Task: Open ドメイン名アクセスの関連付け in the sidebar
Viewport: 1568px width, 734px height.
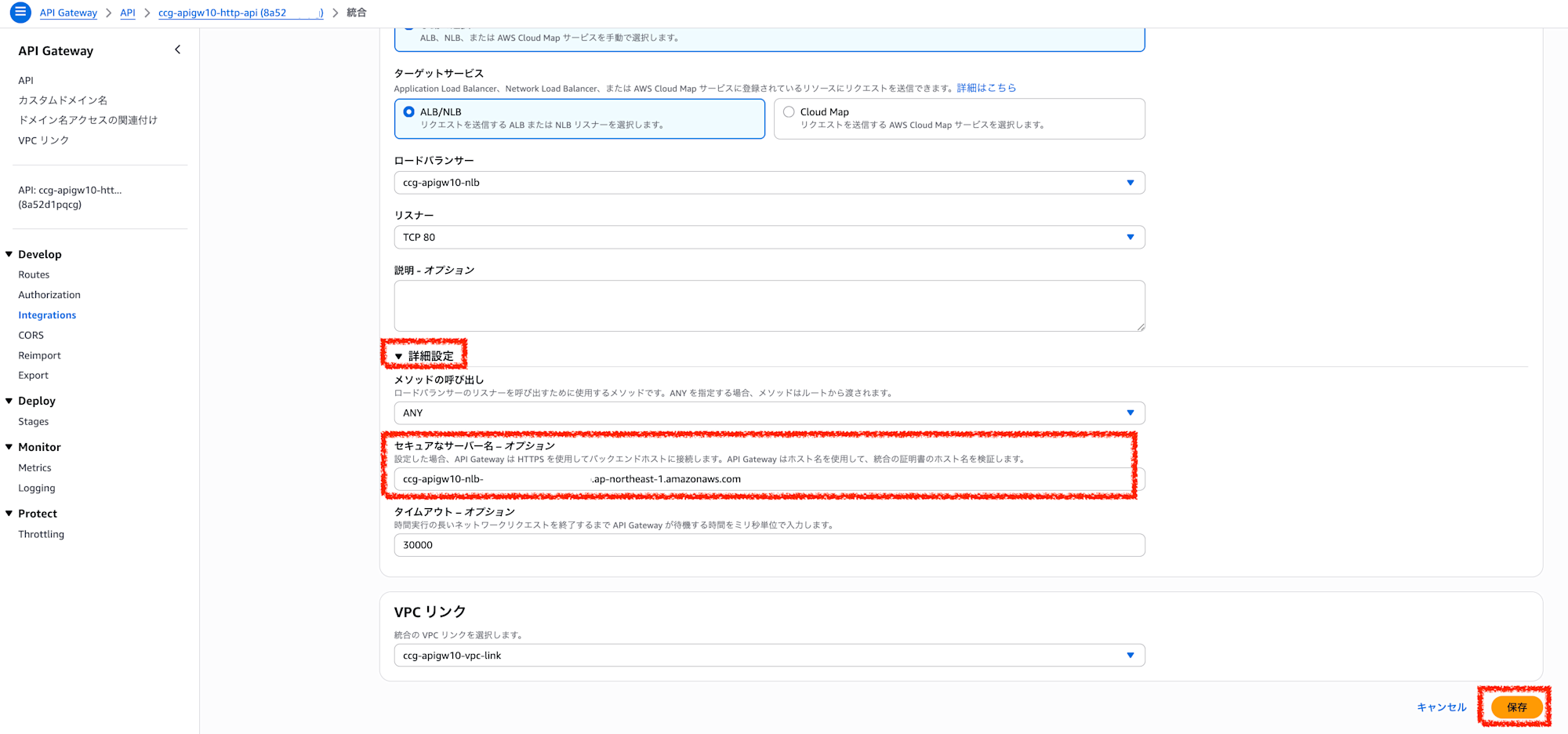Action: click(x=88, y=120)
